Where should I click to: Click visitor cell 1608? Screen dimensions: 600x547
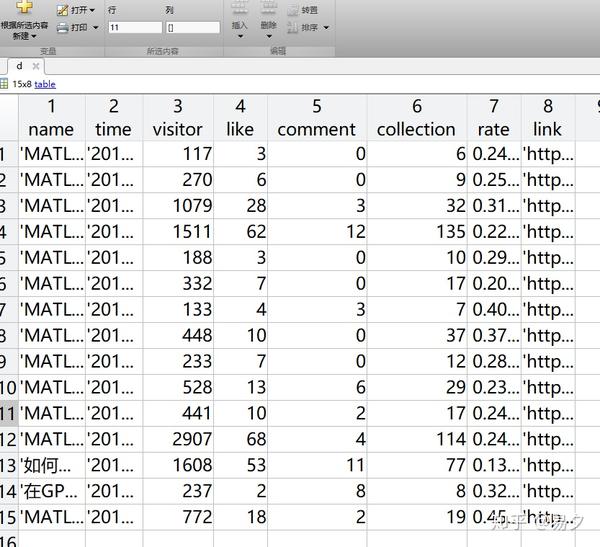tap(178, 465)
